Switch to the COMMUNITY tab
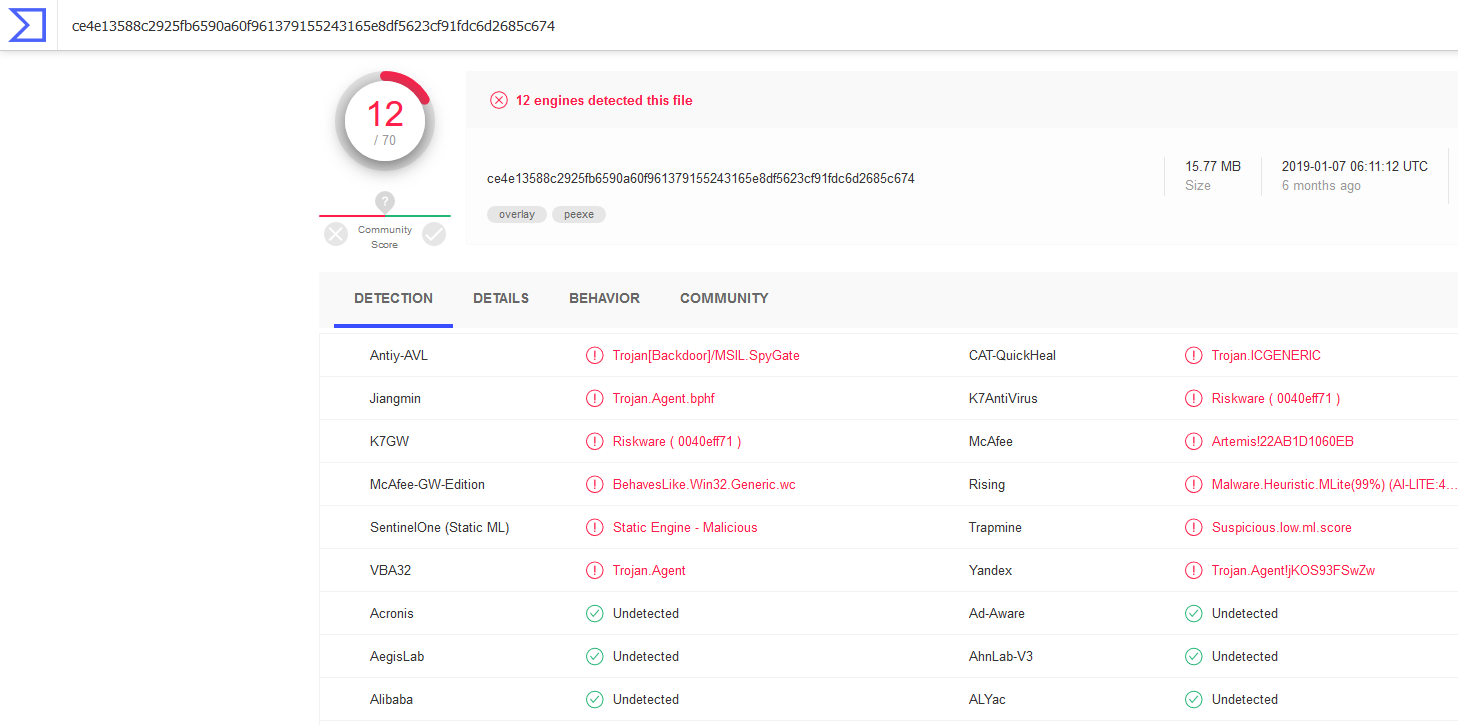Screen dimensions: 1458x725 [x=724, y=298]
